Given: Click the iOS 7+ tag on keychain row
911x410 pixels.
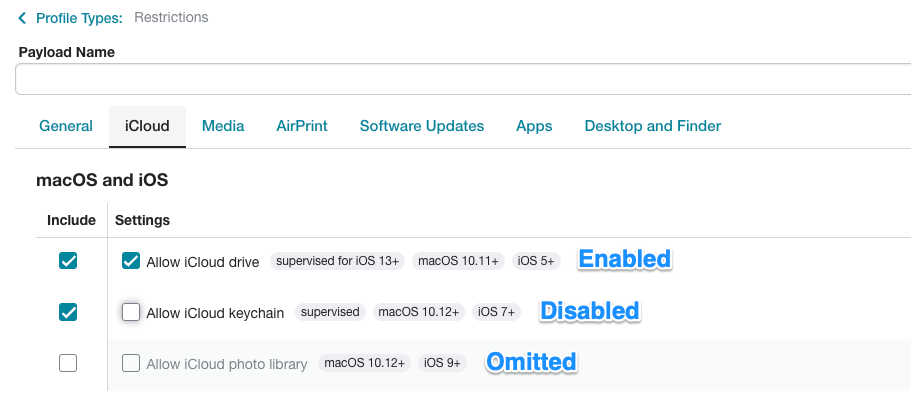Looking at the screenshot, I should pos(496,312).
